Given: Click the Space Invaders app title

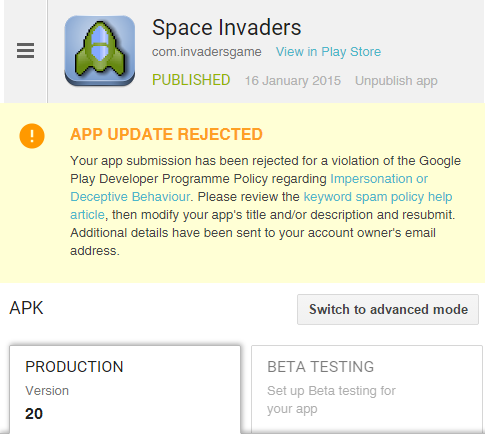Looking at the screenshot, I should pos(227,27).
